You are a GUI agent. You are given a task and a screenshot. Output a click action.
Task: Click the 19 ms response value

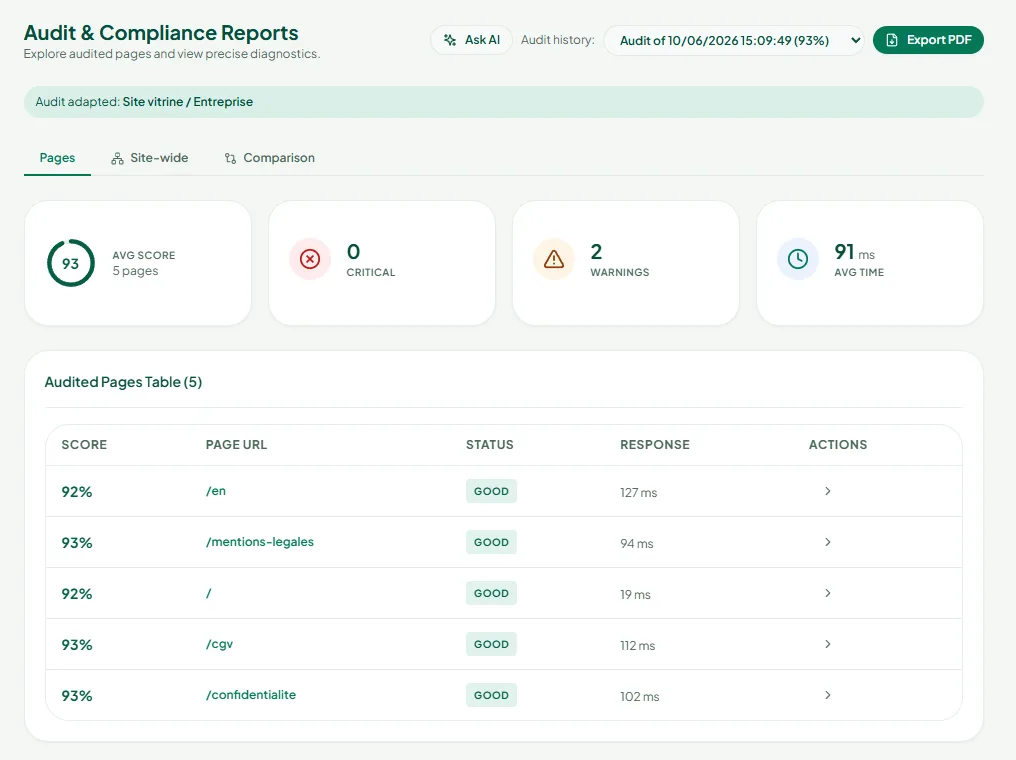(635, 595)
